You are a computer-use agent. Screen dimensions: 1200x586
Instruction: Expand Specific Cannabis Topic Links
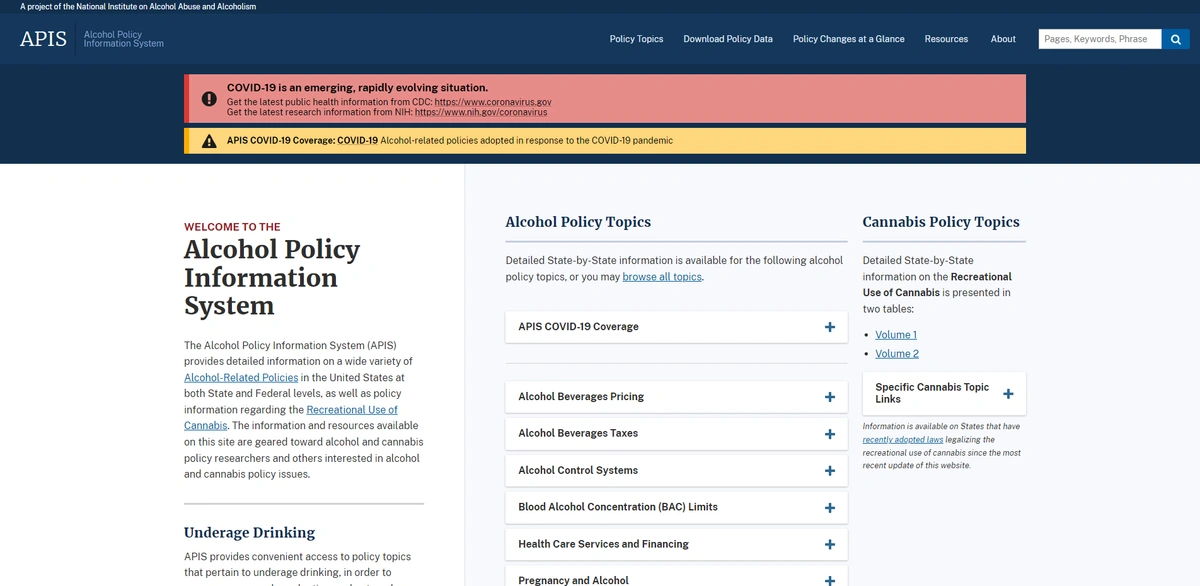944,394
